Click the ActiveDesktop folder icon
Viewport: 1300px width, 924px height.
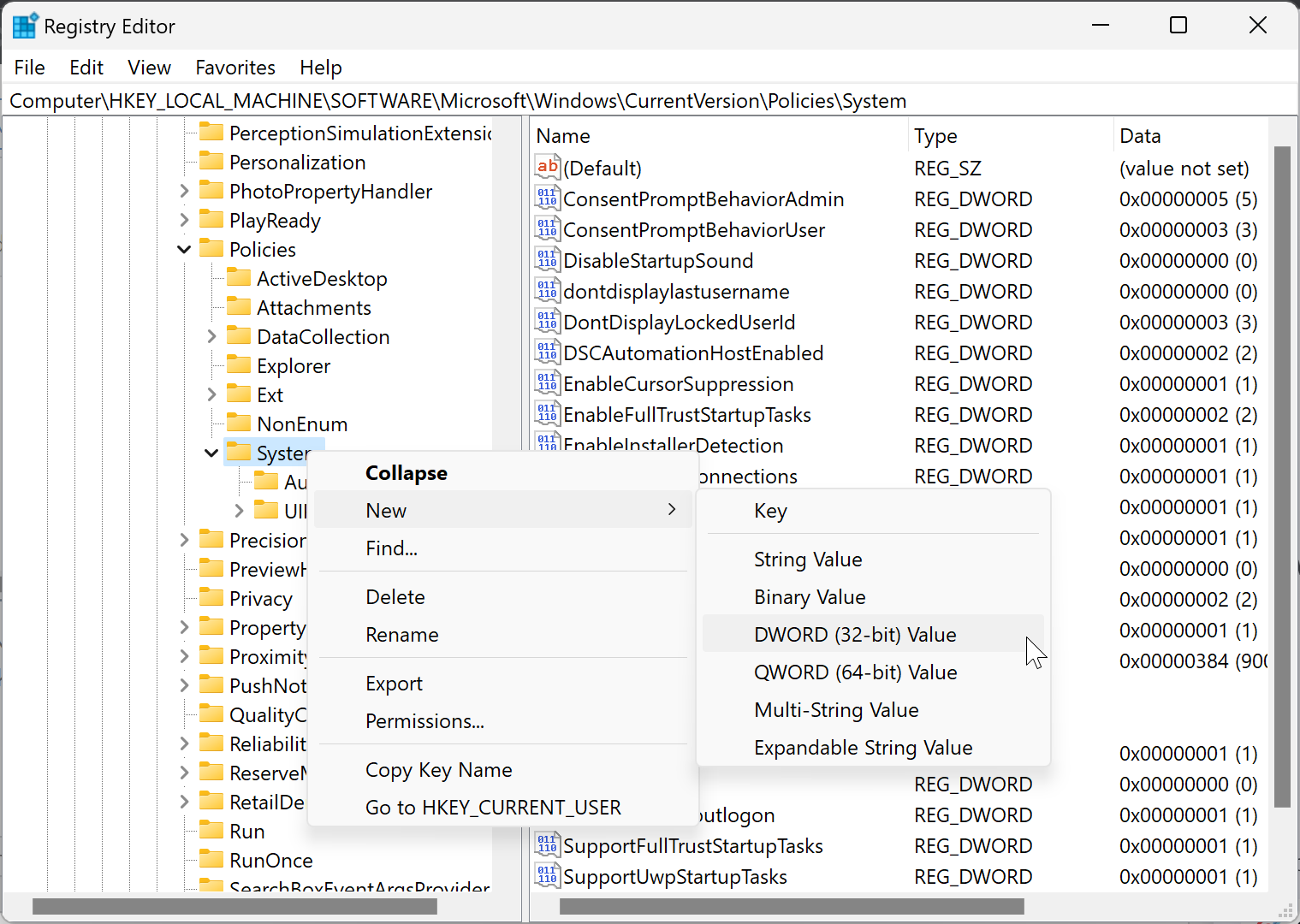coord(239,277)
